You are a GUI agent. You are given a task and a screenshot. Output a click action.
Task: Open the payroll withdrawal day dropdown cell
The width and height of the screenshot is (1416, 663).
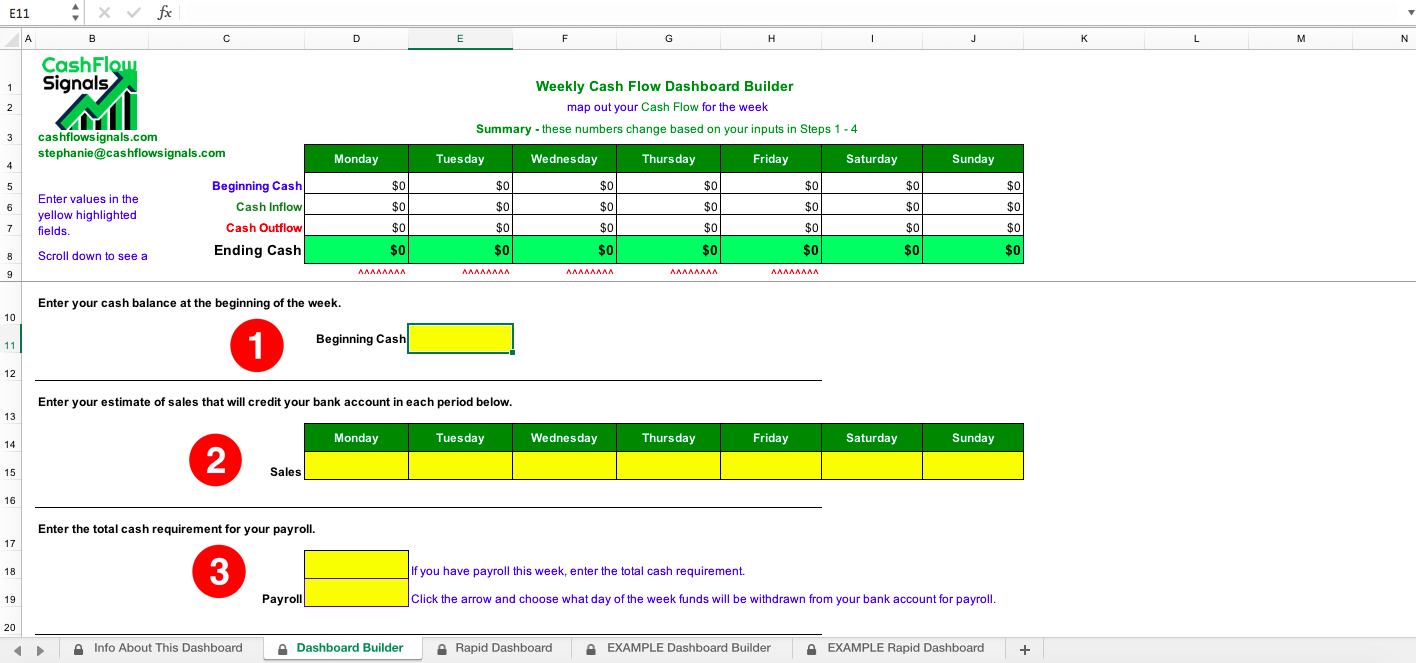pyautogui.click(x=356, y=593)
